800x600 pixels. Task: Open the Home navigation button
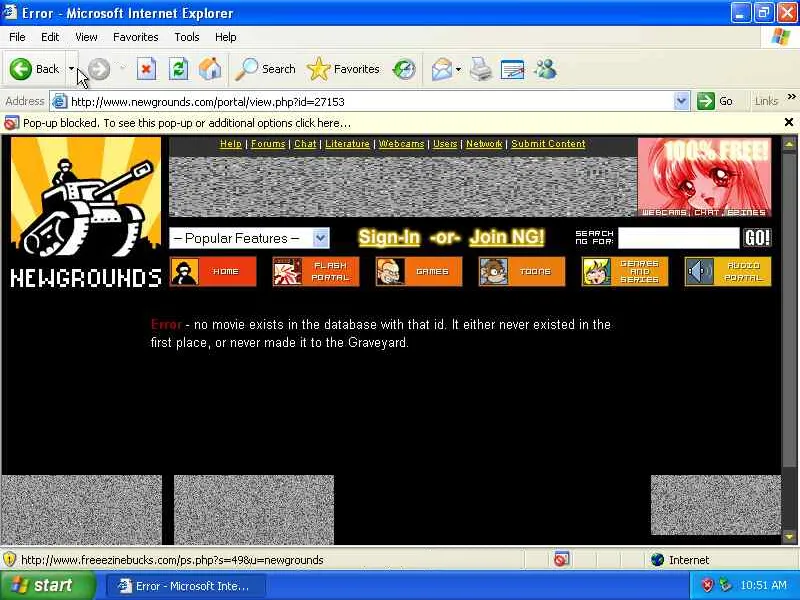[x=213, y=271]
